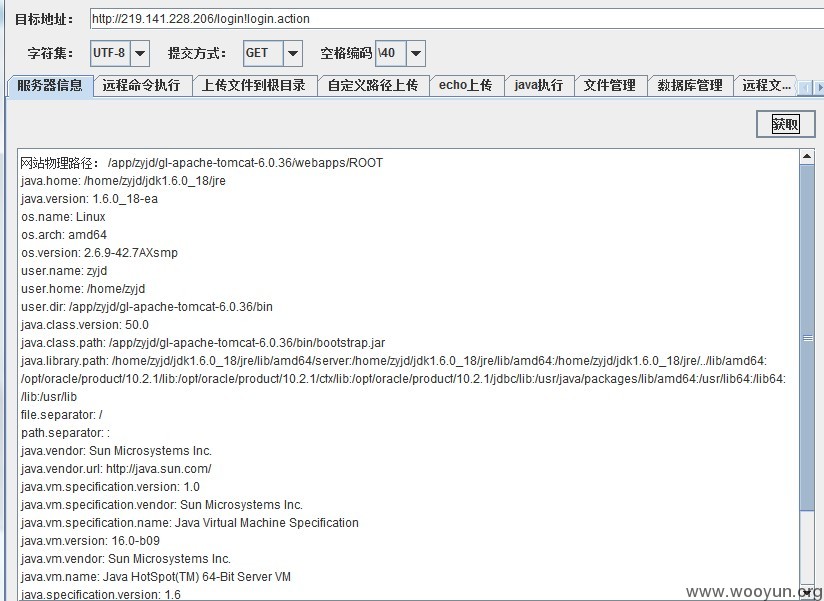Click the os.version: 2.6.9-42.7AXsmp line
This screenshot has height=601, width=824.
[99, 253]
